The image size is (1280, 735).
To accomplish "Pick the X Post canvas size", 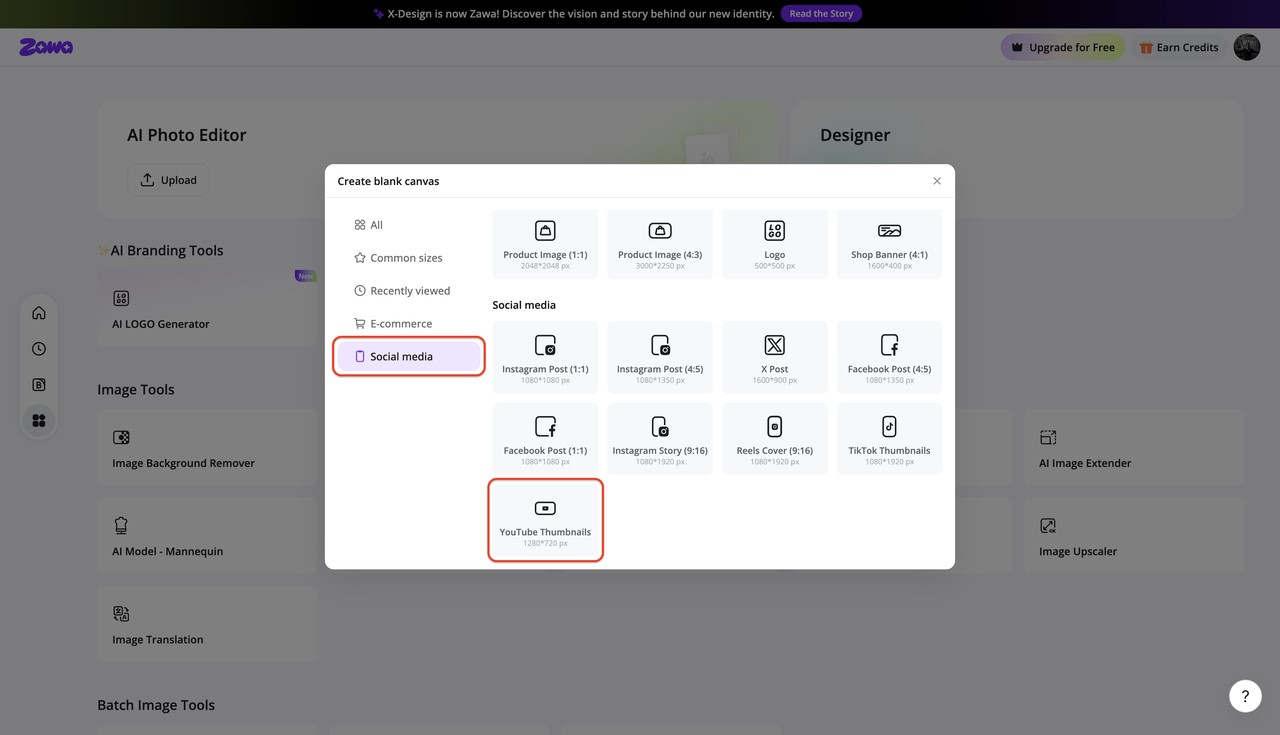I will (775, 357).
